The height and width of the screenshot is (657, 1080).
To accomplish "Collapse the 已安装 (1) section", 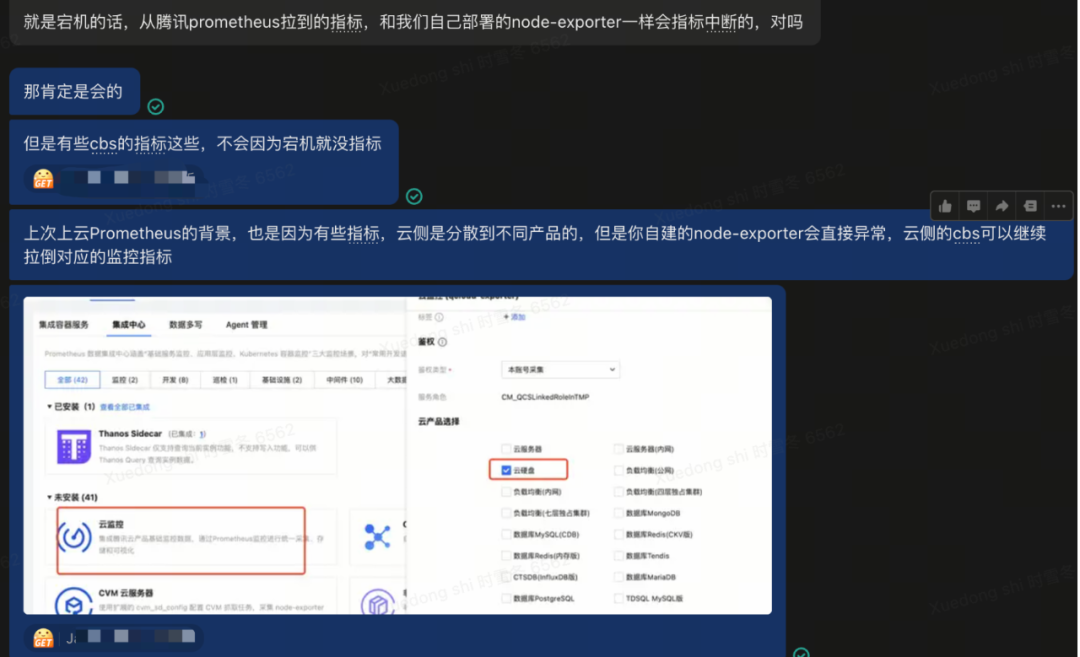I will (x=50, y=406).
